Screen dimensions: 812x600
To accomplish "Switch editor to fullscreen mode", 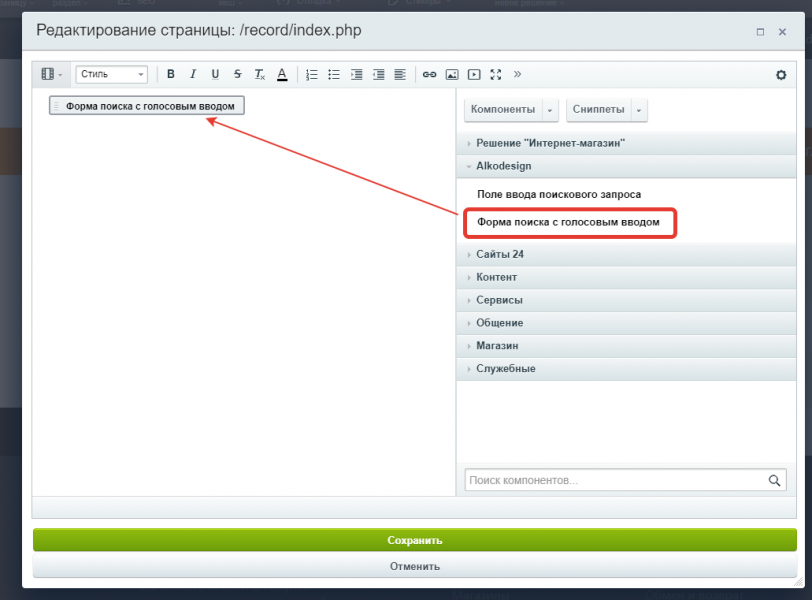I will pyautogui.click(x=495, y=74).
